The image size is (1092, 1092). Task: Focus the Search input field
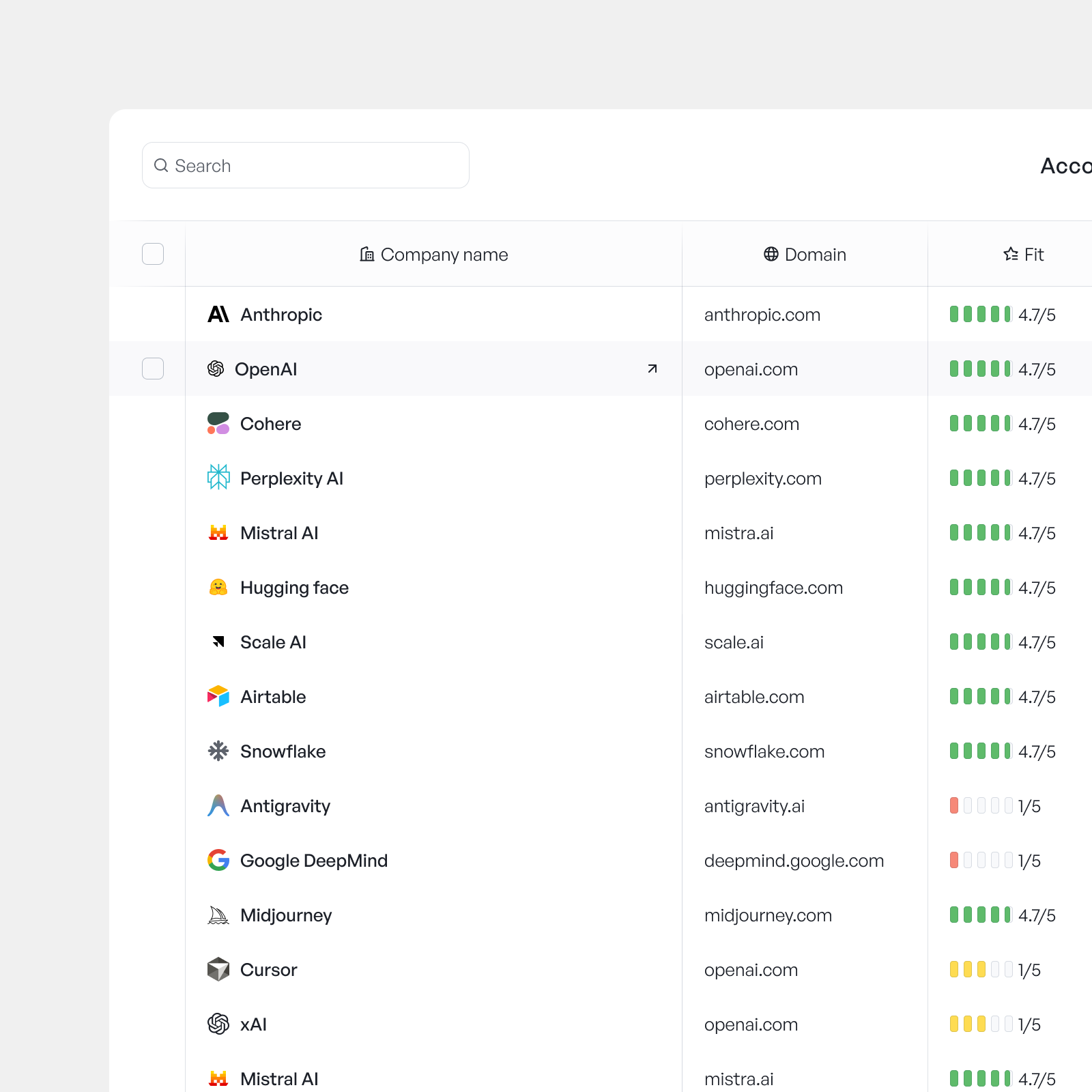[x=306, y=165]
